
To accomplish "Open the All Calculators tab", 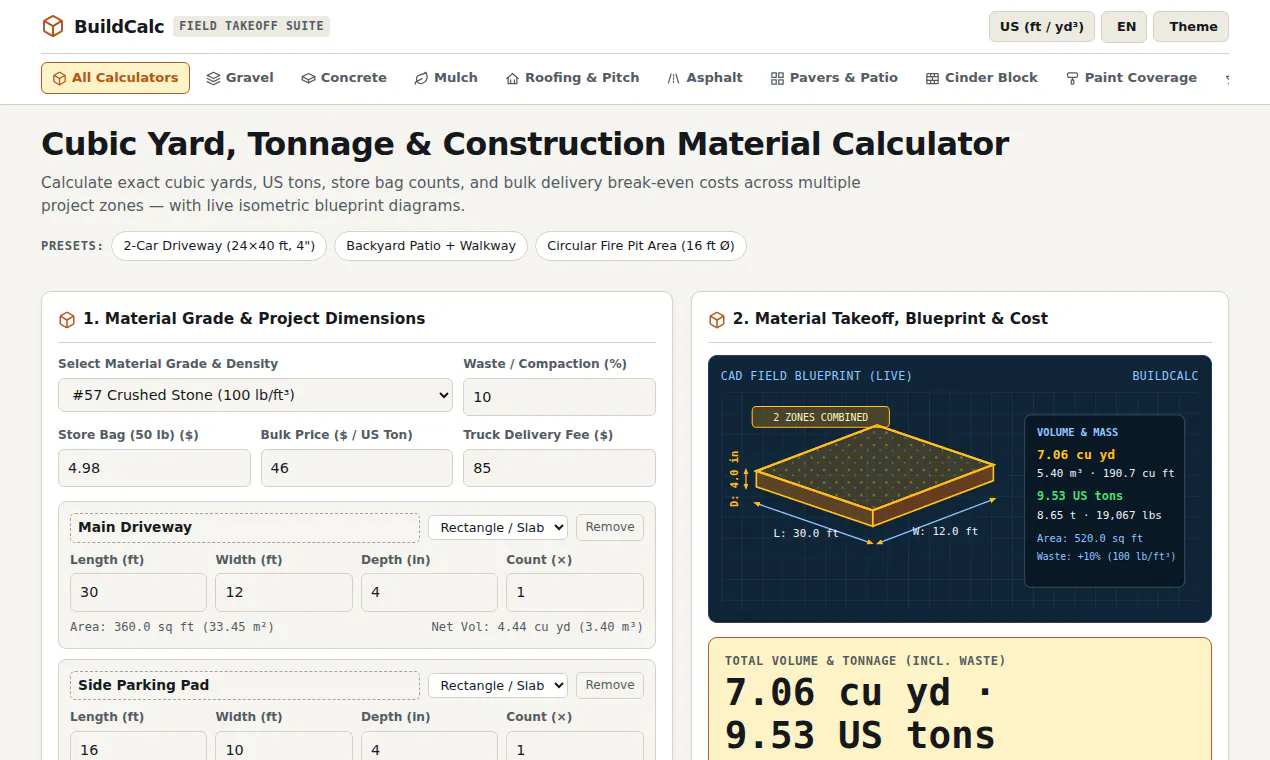I will 115,78.
